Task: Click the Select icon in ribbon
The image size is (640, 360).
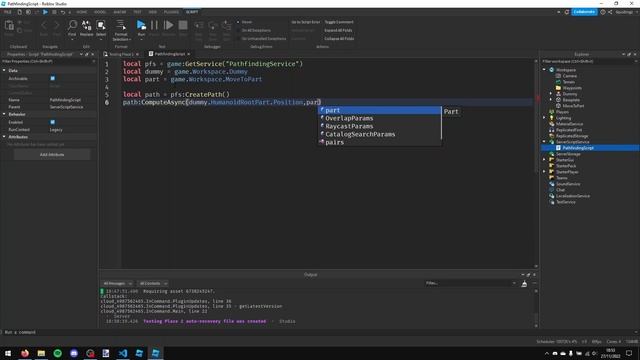Action: click(101, 25)
